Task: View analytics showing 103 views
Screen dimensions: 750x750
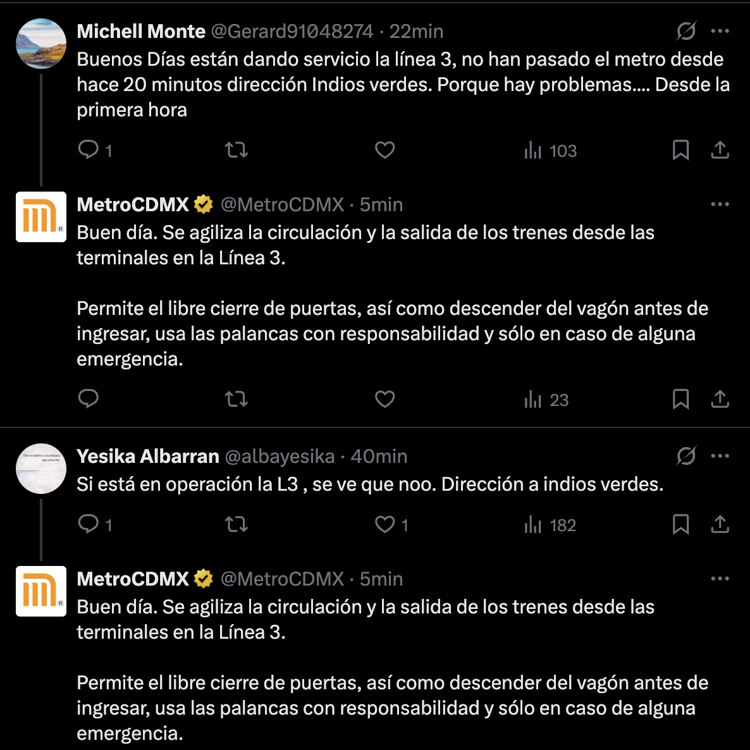Action: (x=550, y=150)
